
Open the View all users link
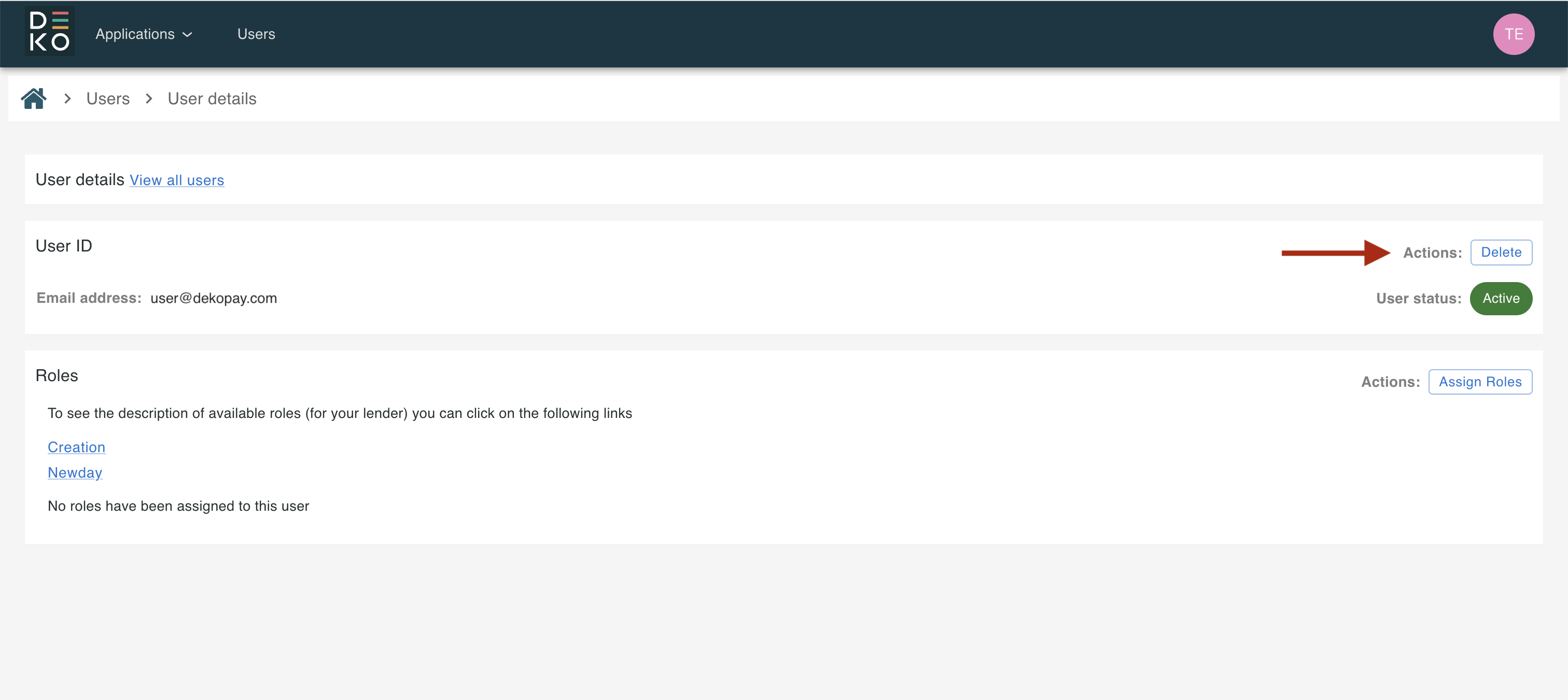176,180
